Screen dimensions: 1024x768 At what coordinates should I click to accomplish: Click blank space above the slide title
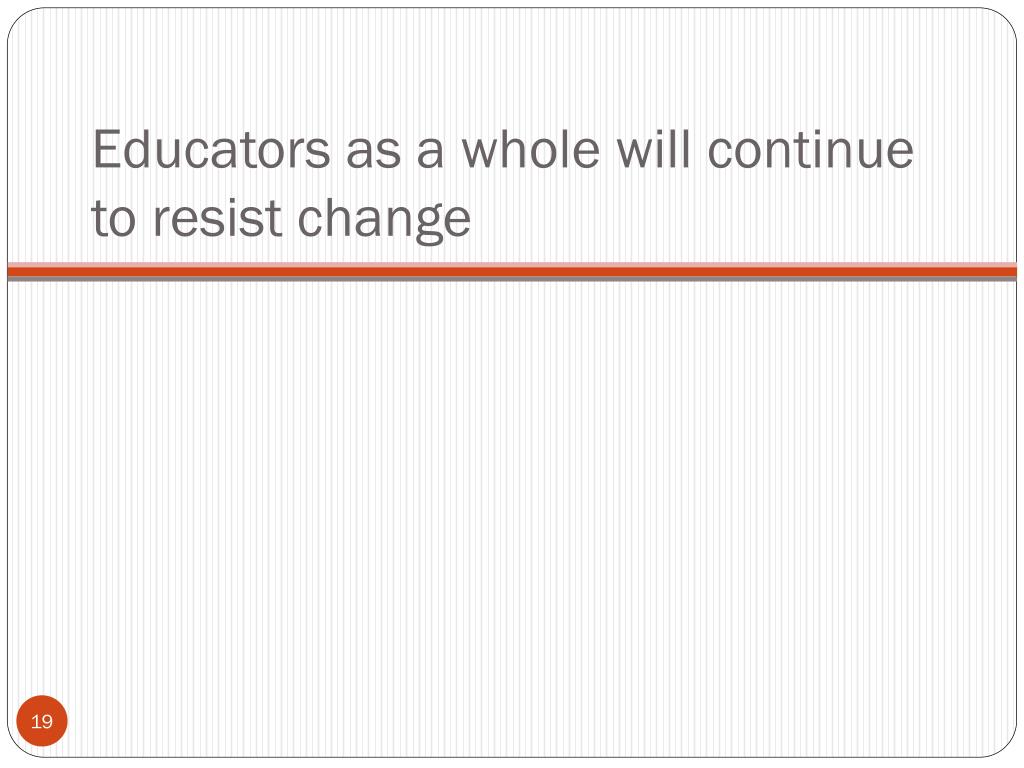(512, 65)
